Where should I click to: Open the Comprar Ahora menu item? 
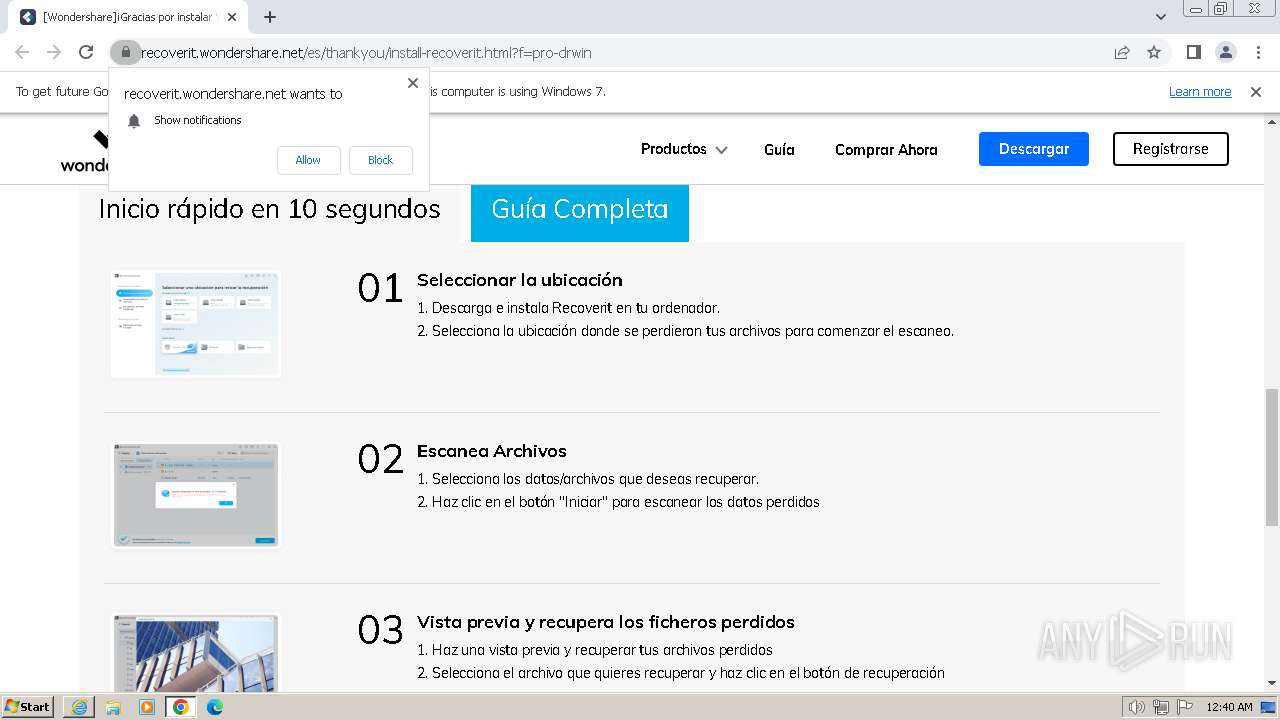coord(886,150)
